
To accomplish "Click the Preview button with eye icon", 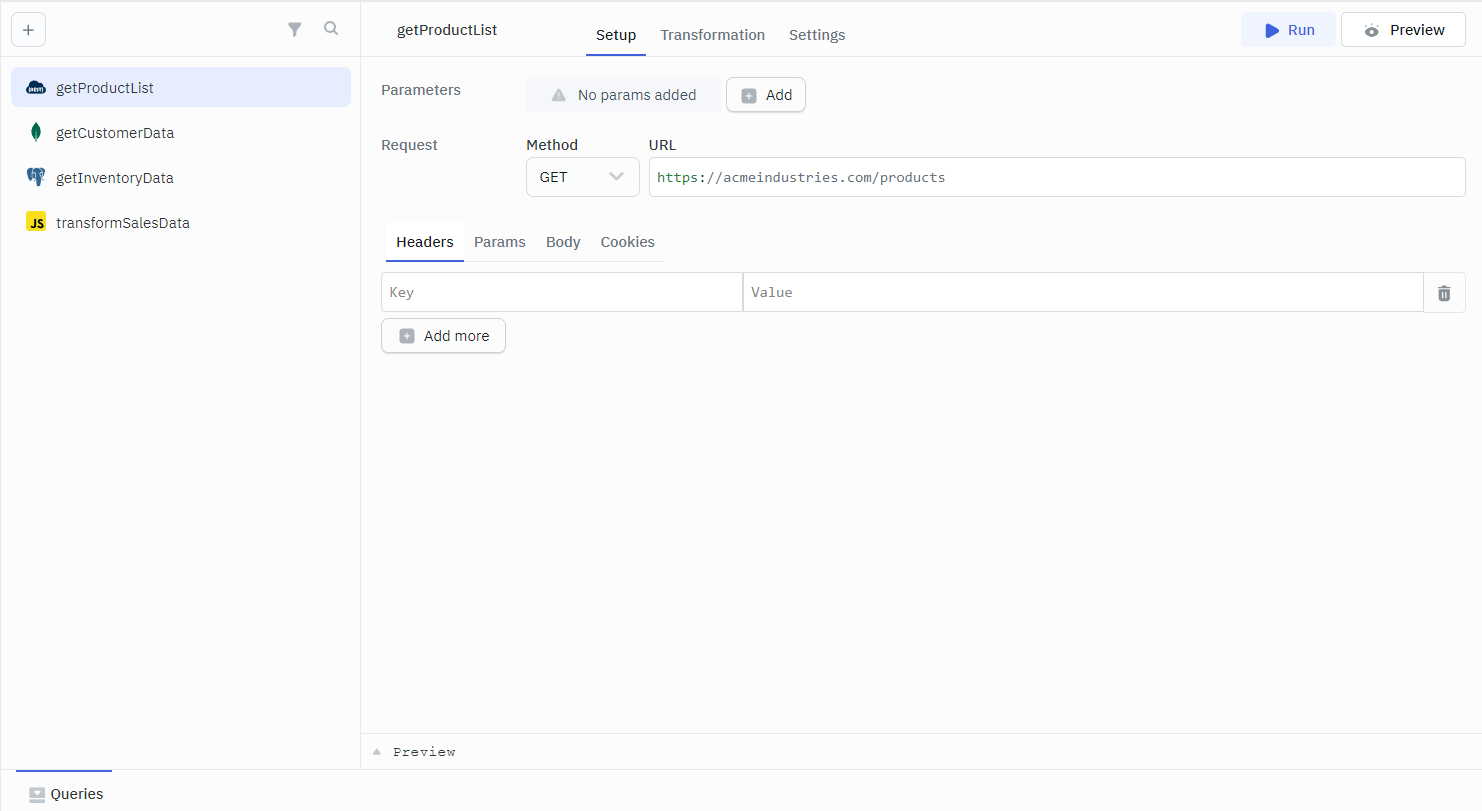I will tap(1403, 30).
